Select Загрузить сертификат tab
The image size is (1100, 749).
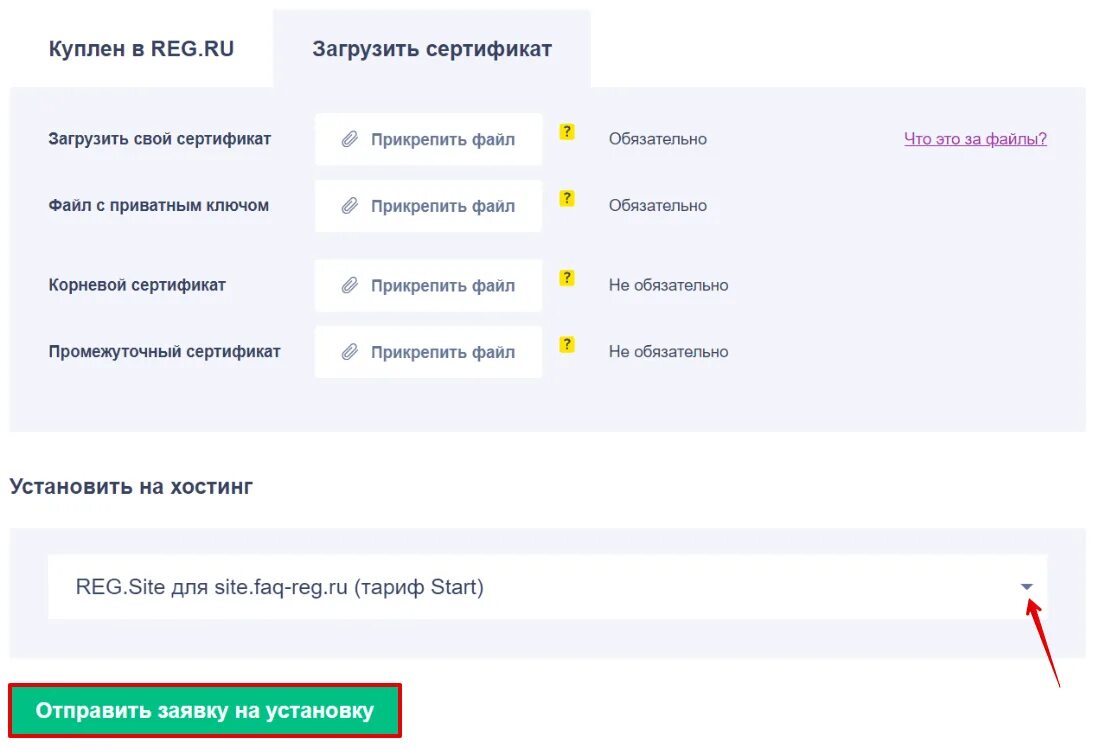pos(432,48)
